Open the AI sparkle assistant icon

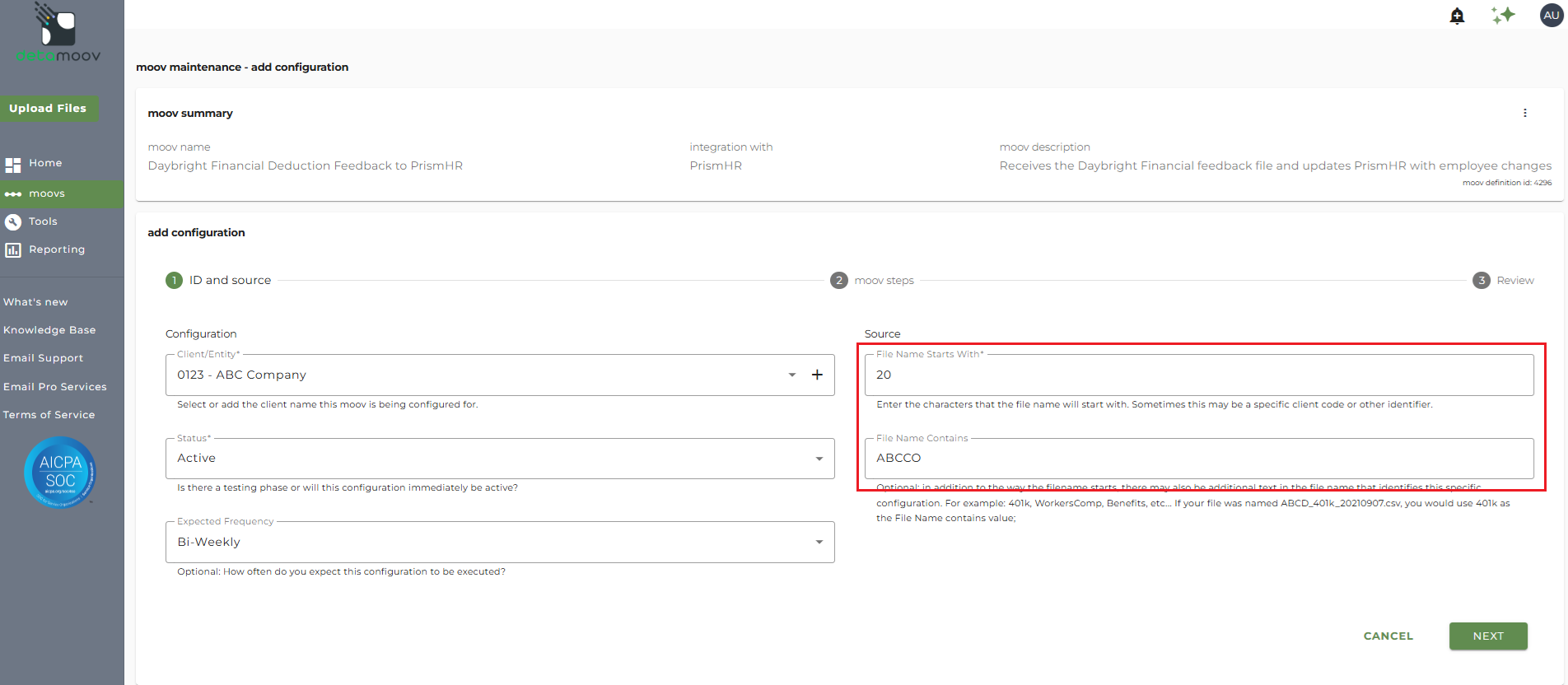pos(1503,16)
